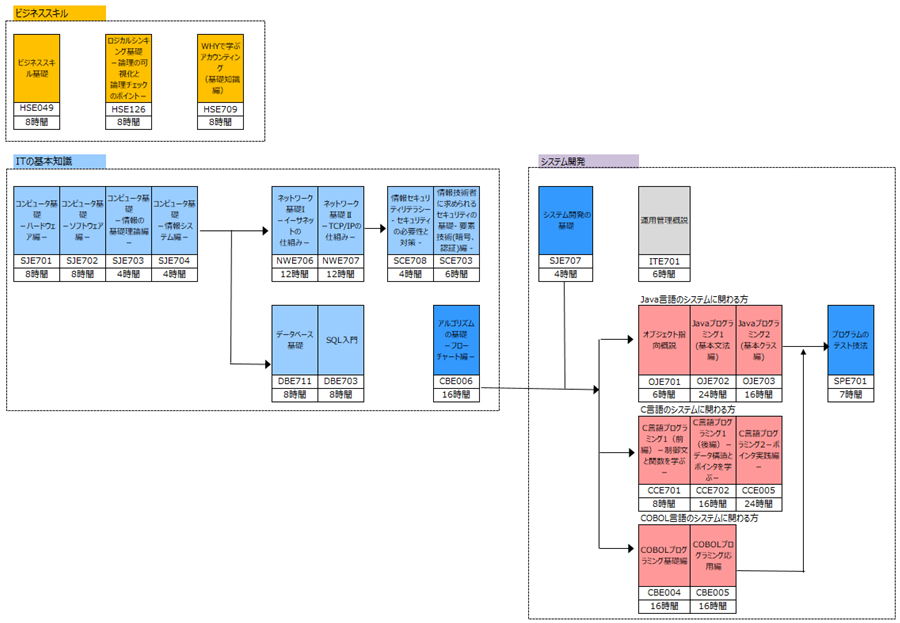Open the WHYで学ぶアカウンティング course box

(220, 68)
